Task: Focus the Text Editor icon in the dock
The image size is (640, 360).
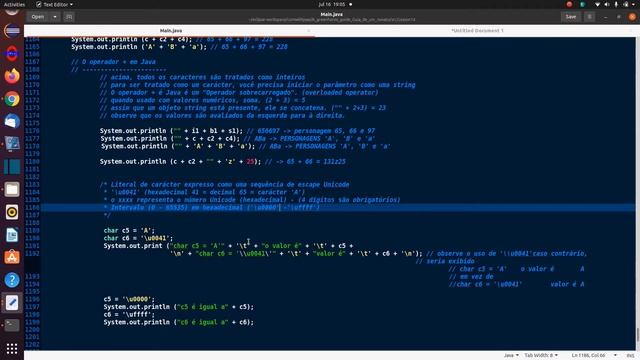Action: (12, 302)
